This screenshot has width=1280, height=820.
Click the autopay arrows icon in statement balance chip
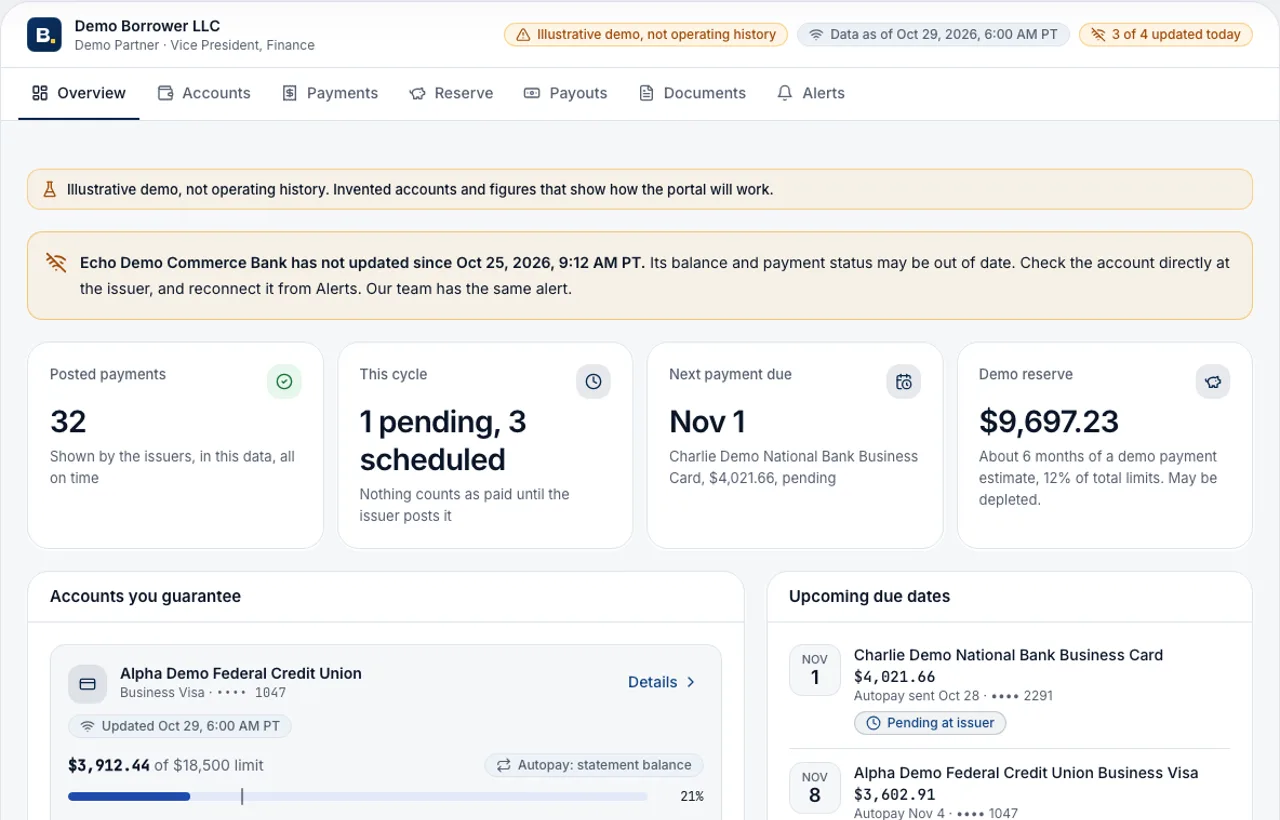[x=504, y=765]
